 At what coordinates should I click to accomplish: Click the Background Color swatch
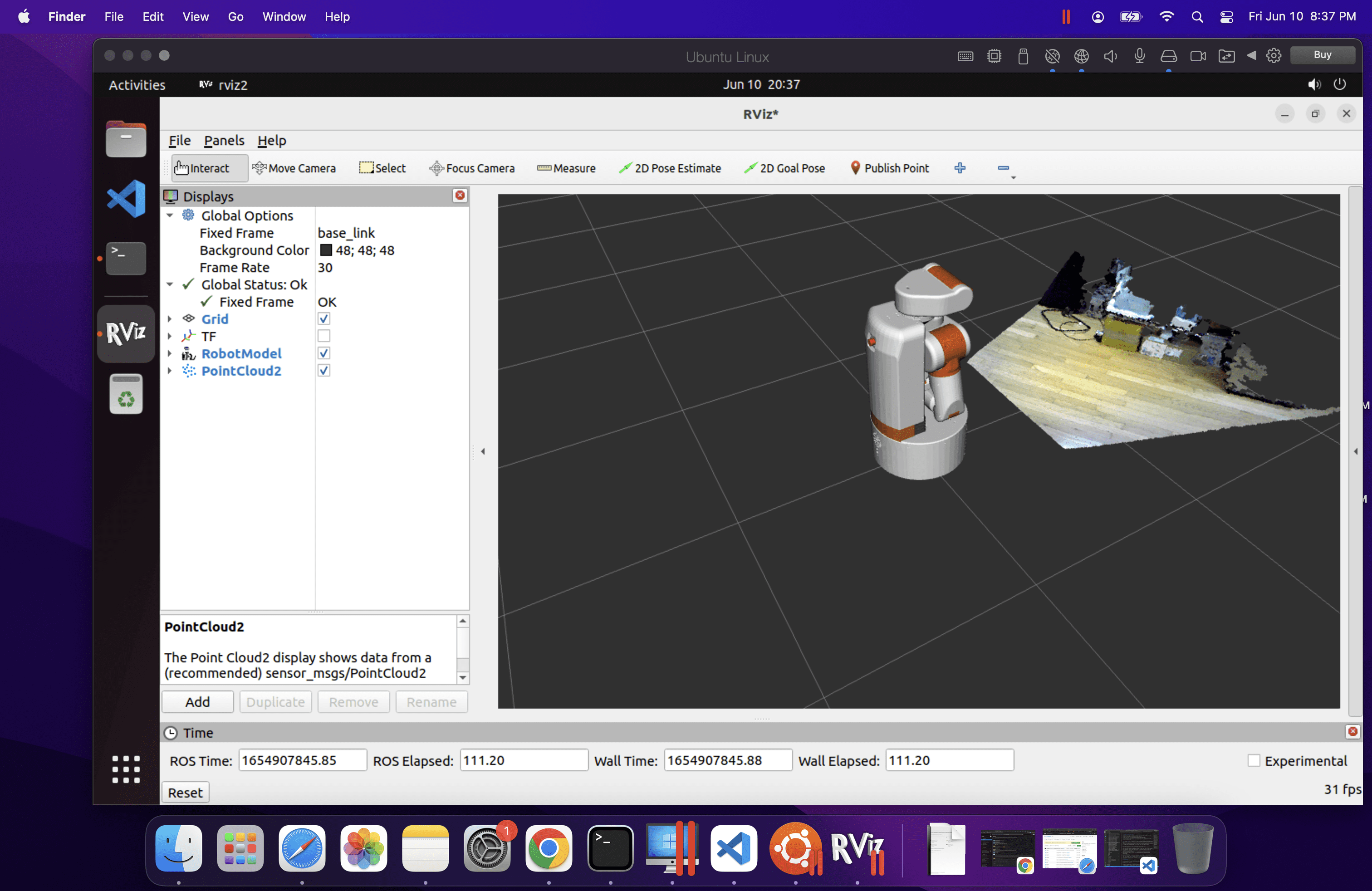click(x=326, y=250)
